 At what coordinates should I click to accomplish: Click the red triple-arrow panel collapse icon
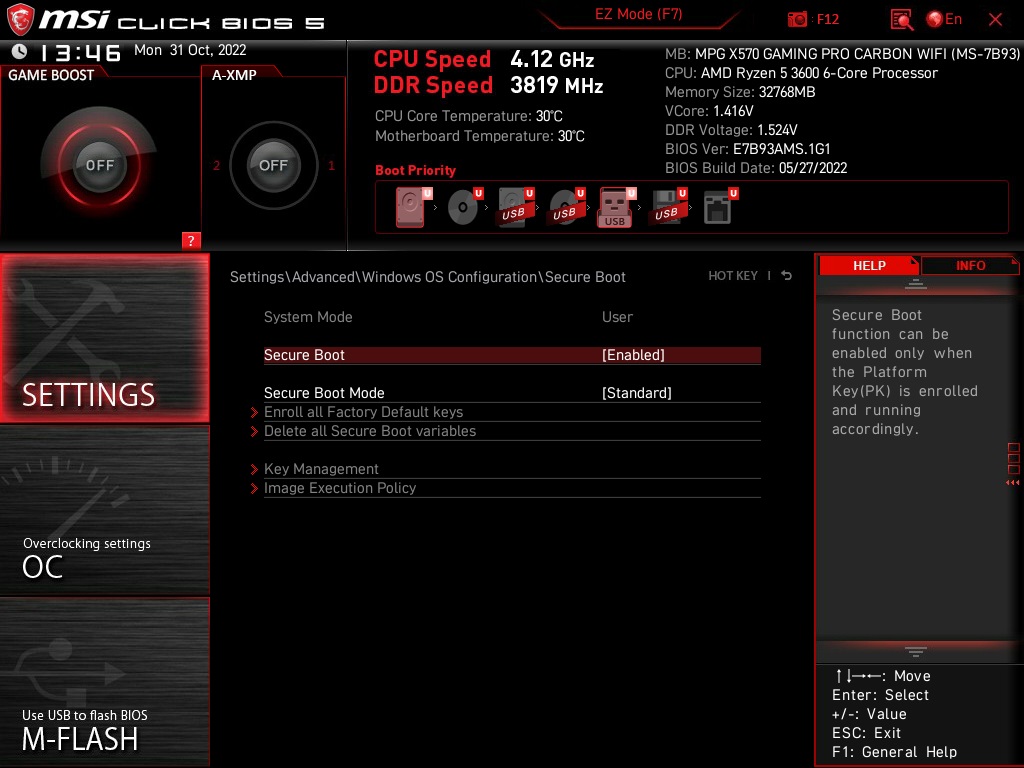[x=1012, y=483]
